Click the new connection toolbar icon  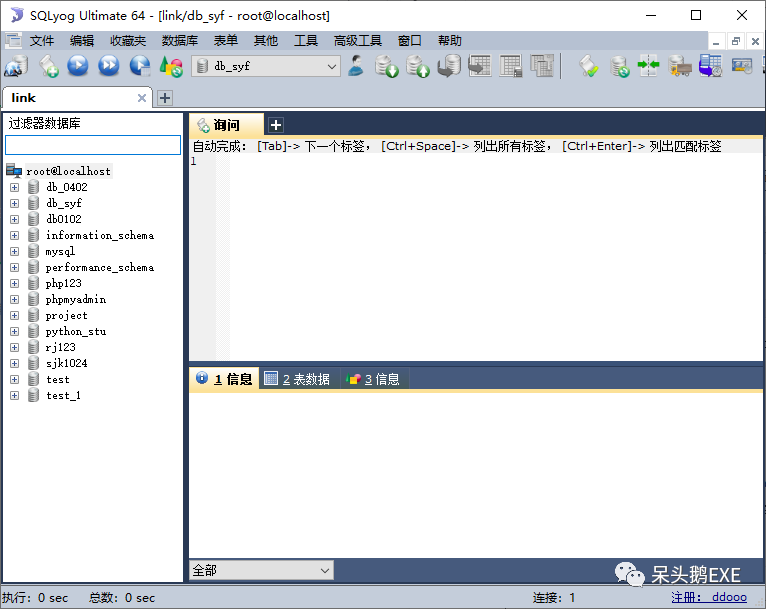(16, 66)
